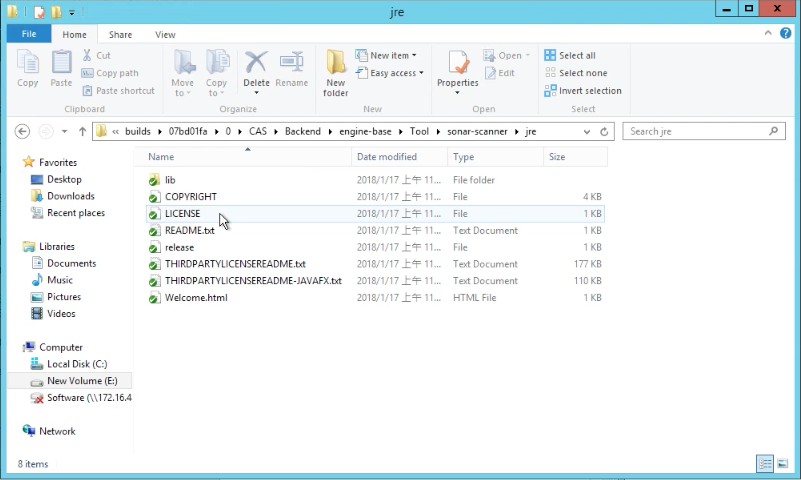Open the Properties dropdown arrow

458,93
